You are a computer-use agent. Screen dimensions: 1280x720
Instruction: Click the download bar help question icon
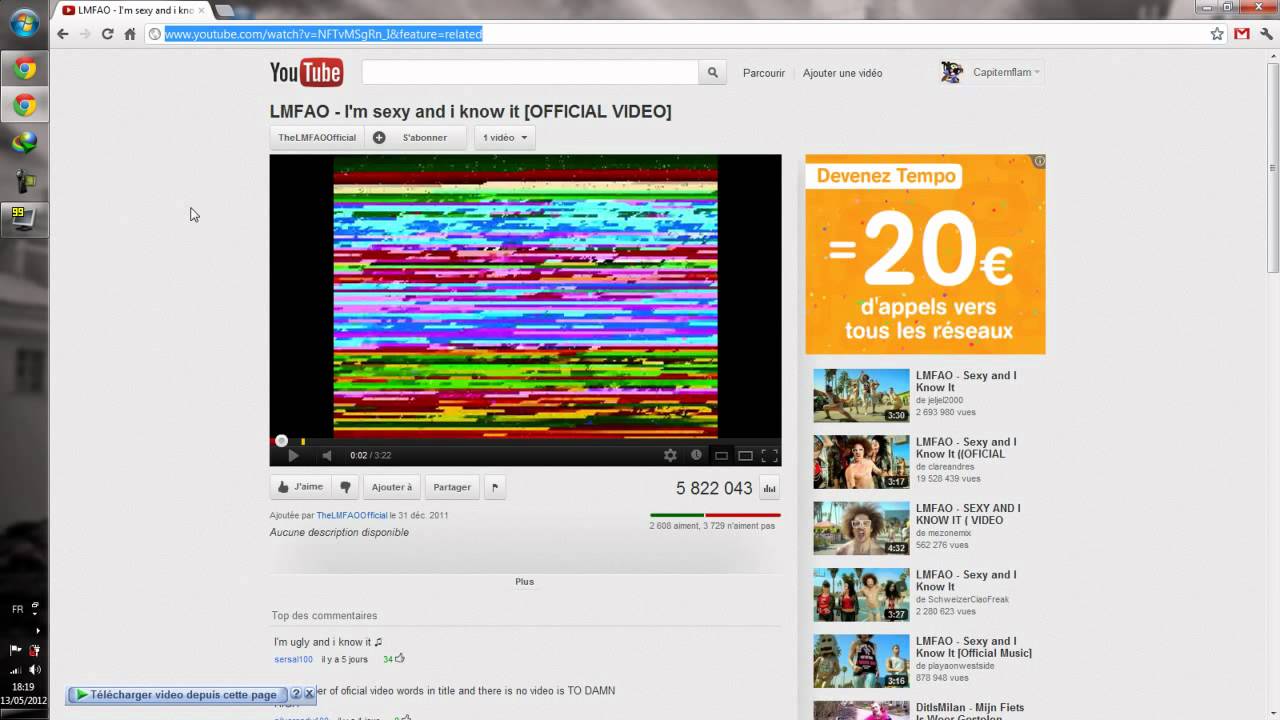[296, 694]
